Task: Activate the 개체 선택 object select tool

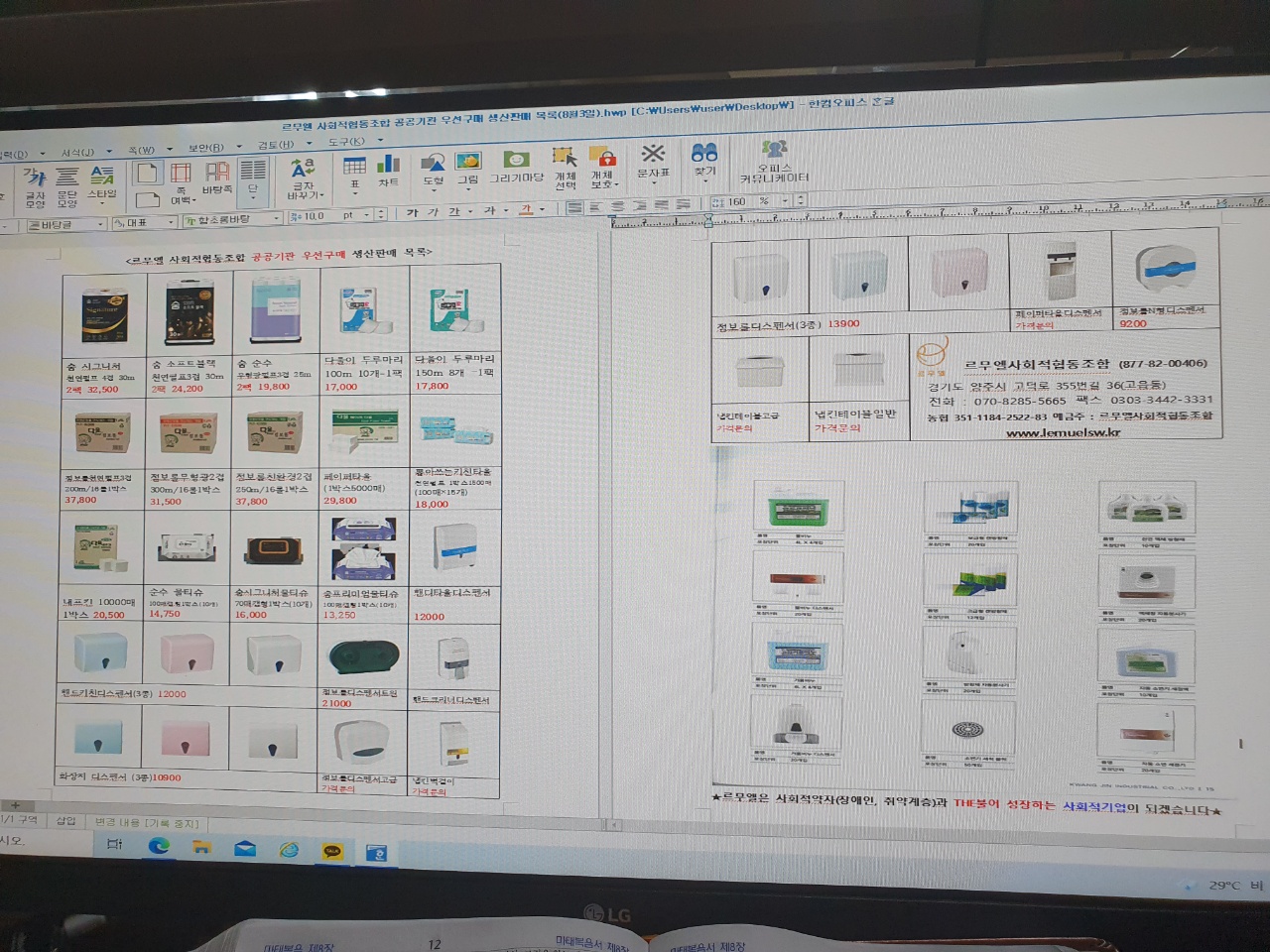Action: coord(566,168)
